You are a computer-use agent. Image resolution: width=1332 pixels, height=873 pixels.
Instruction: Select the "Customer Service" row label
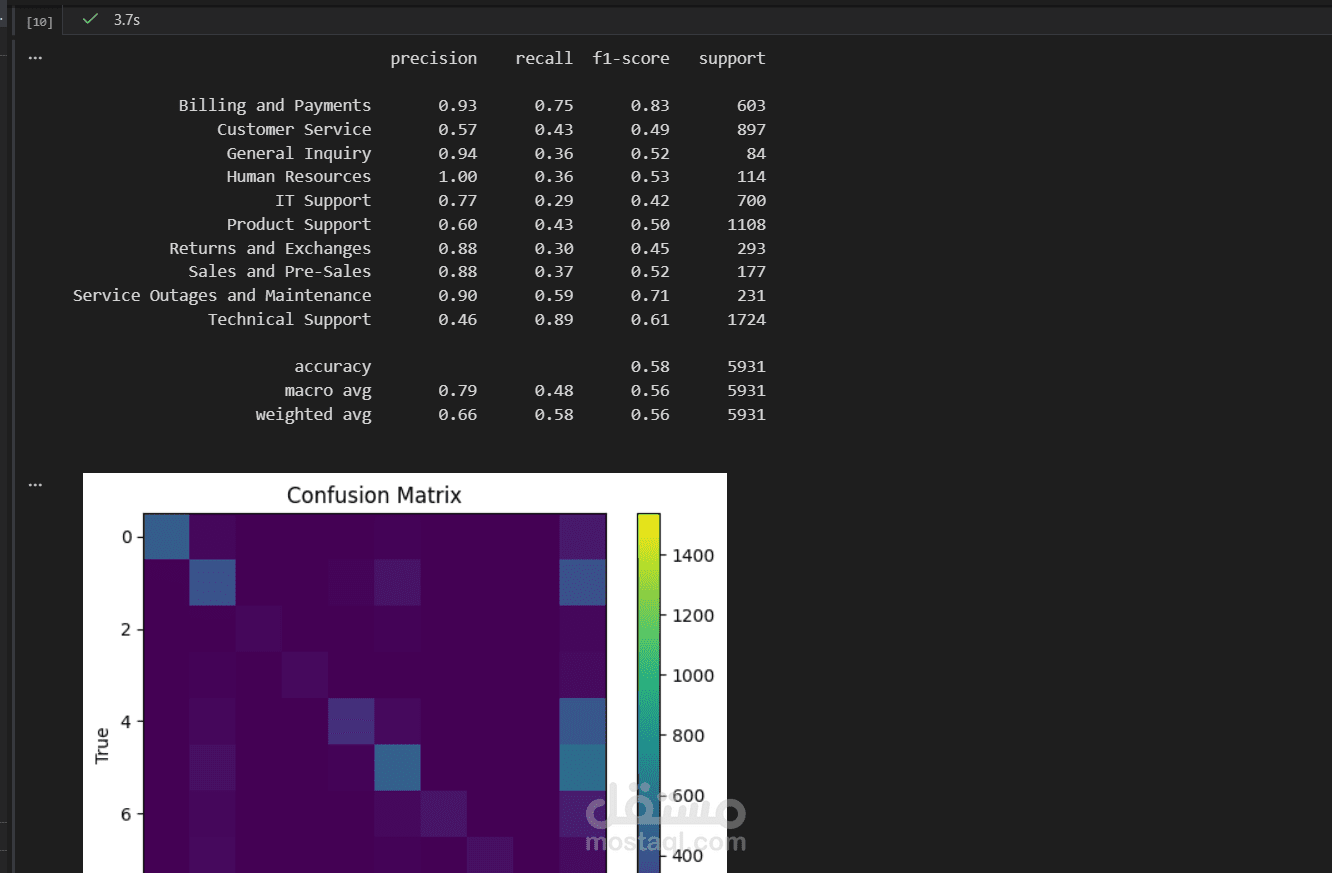pyautogui.click(x=294, y=129)
